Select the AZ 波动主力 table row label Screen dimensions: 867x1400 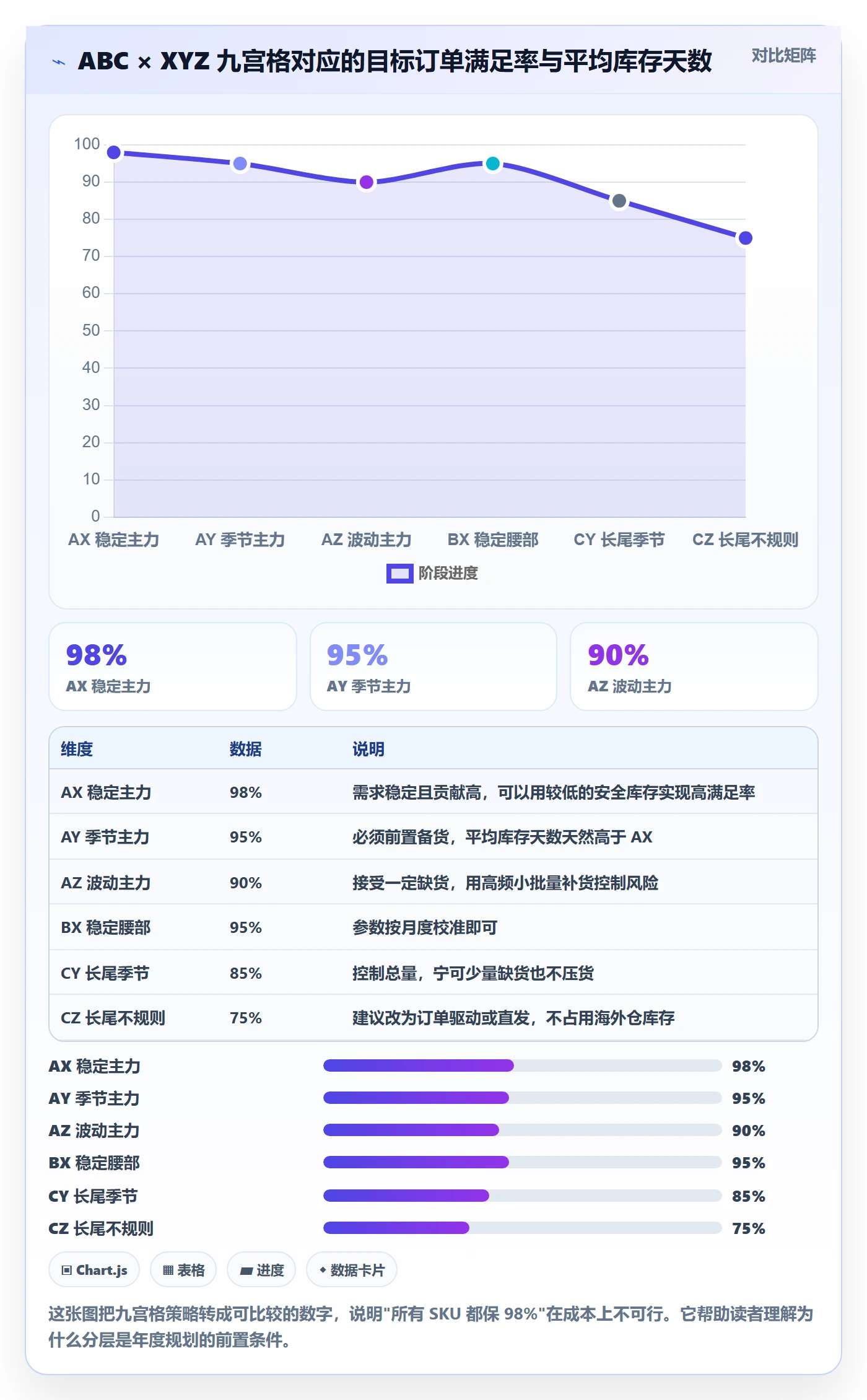(x=106, y=883)
